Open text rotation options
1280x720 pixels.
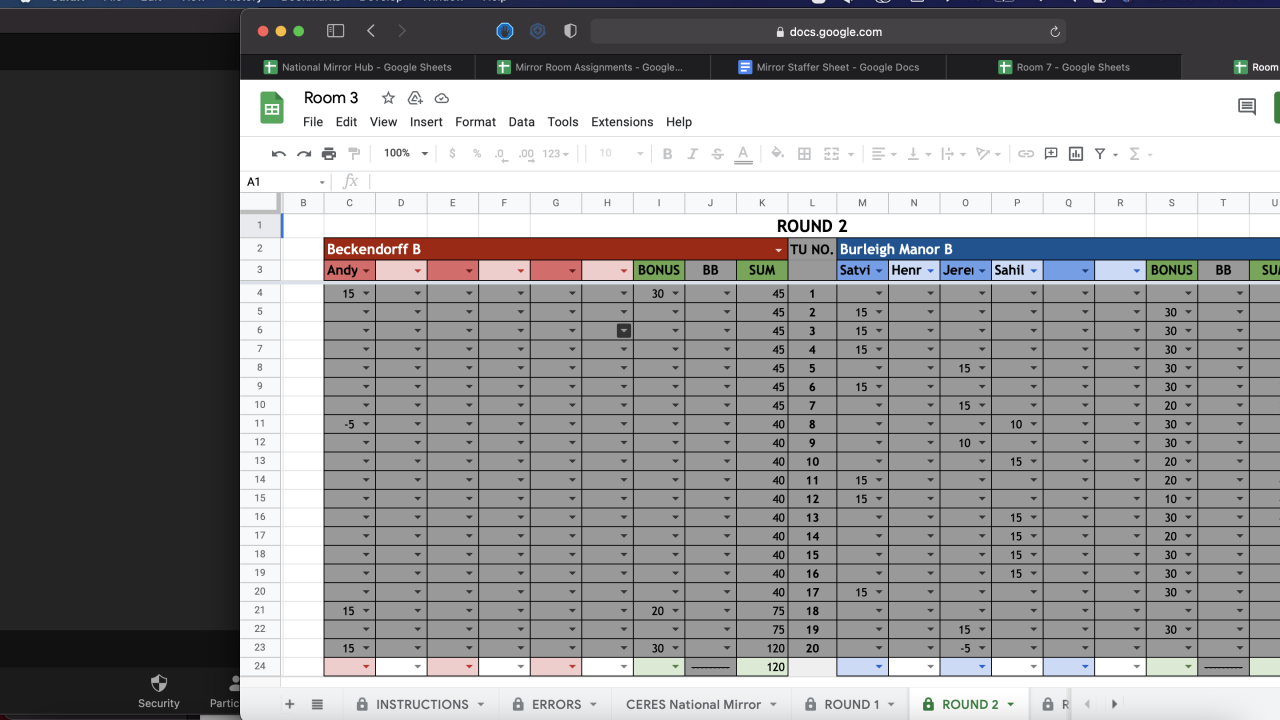click(x=988, y=154)
